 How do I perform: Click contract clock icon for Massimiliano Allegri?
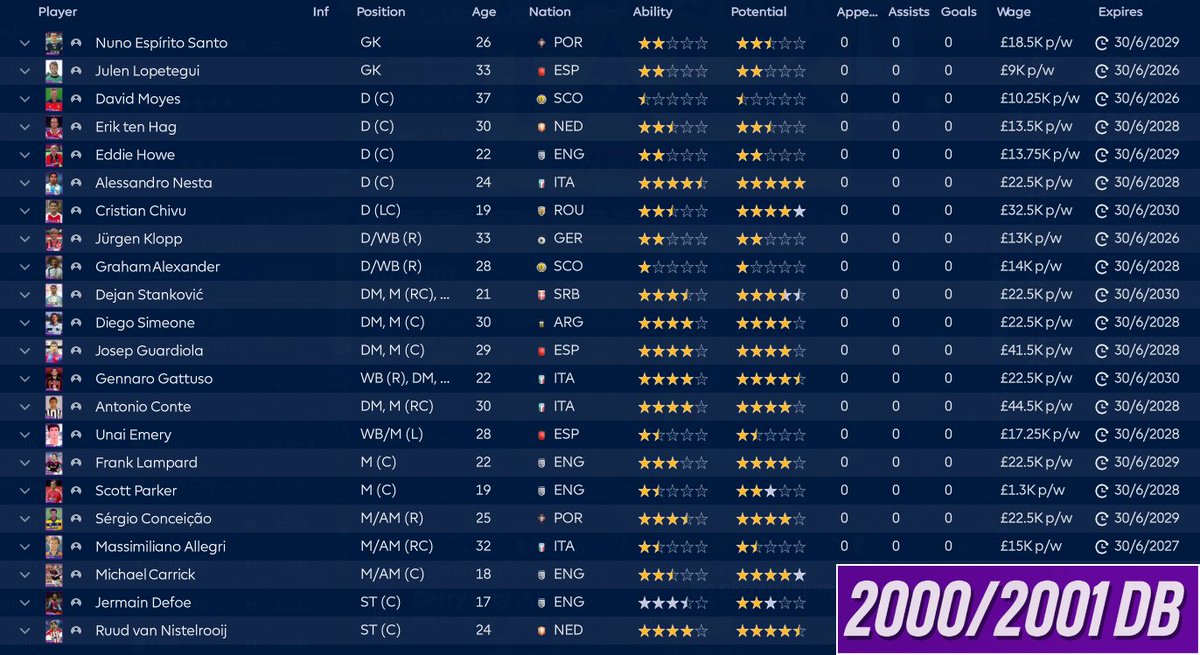click(x=1102, y=548)
